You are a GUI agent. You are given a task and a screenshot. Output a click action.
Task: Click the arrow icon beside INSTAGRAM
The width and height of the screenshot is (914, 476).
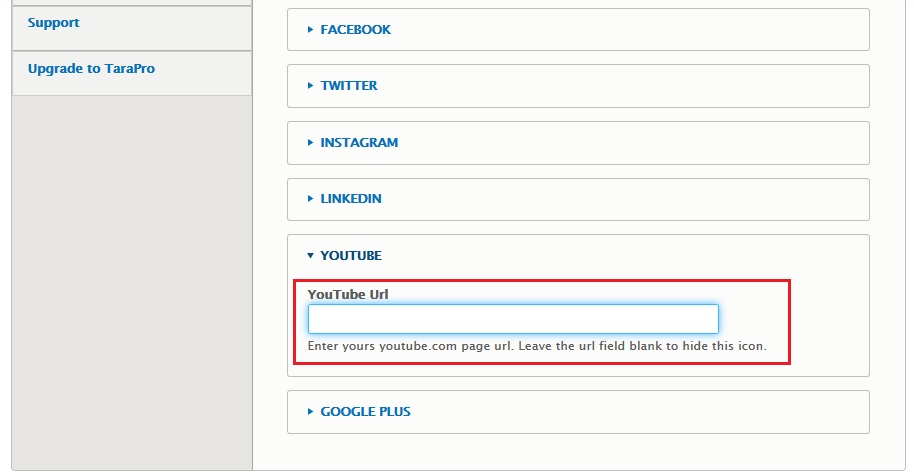click(x=311, y=143)
